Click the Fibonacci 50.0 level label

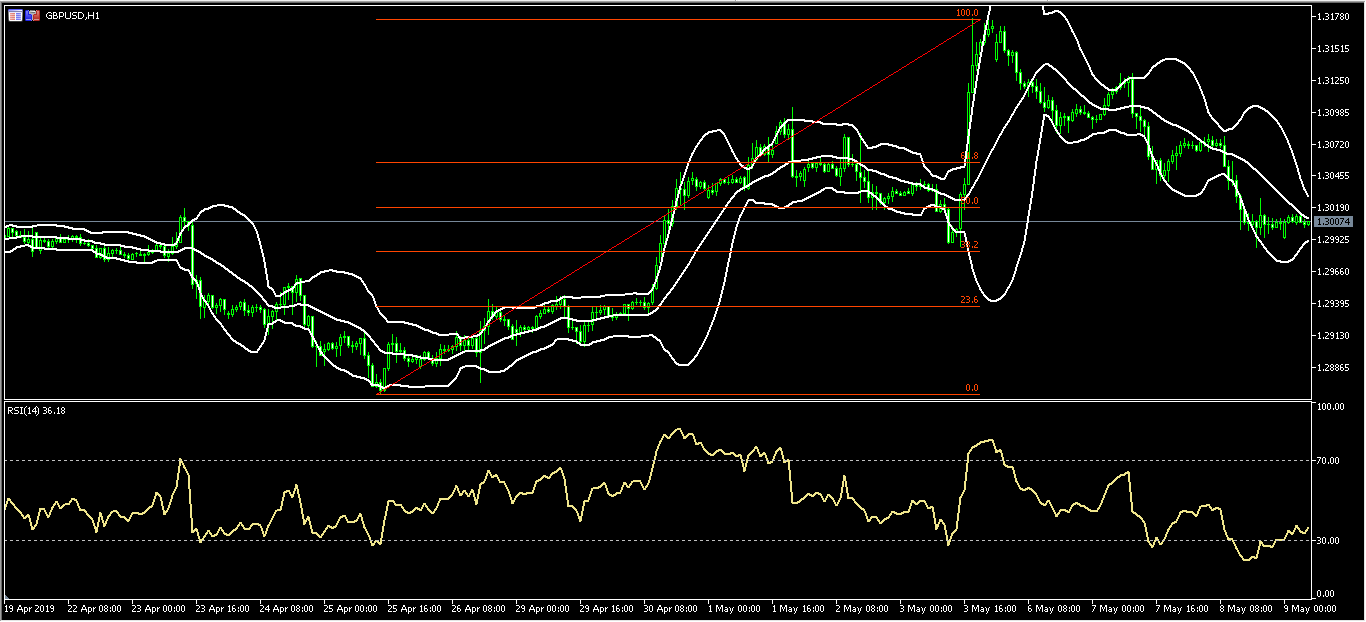click(969, 201)
